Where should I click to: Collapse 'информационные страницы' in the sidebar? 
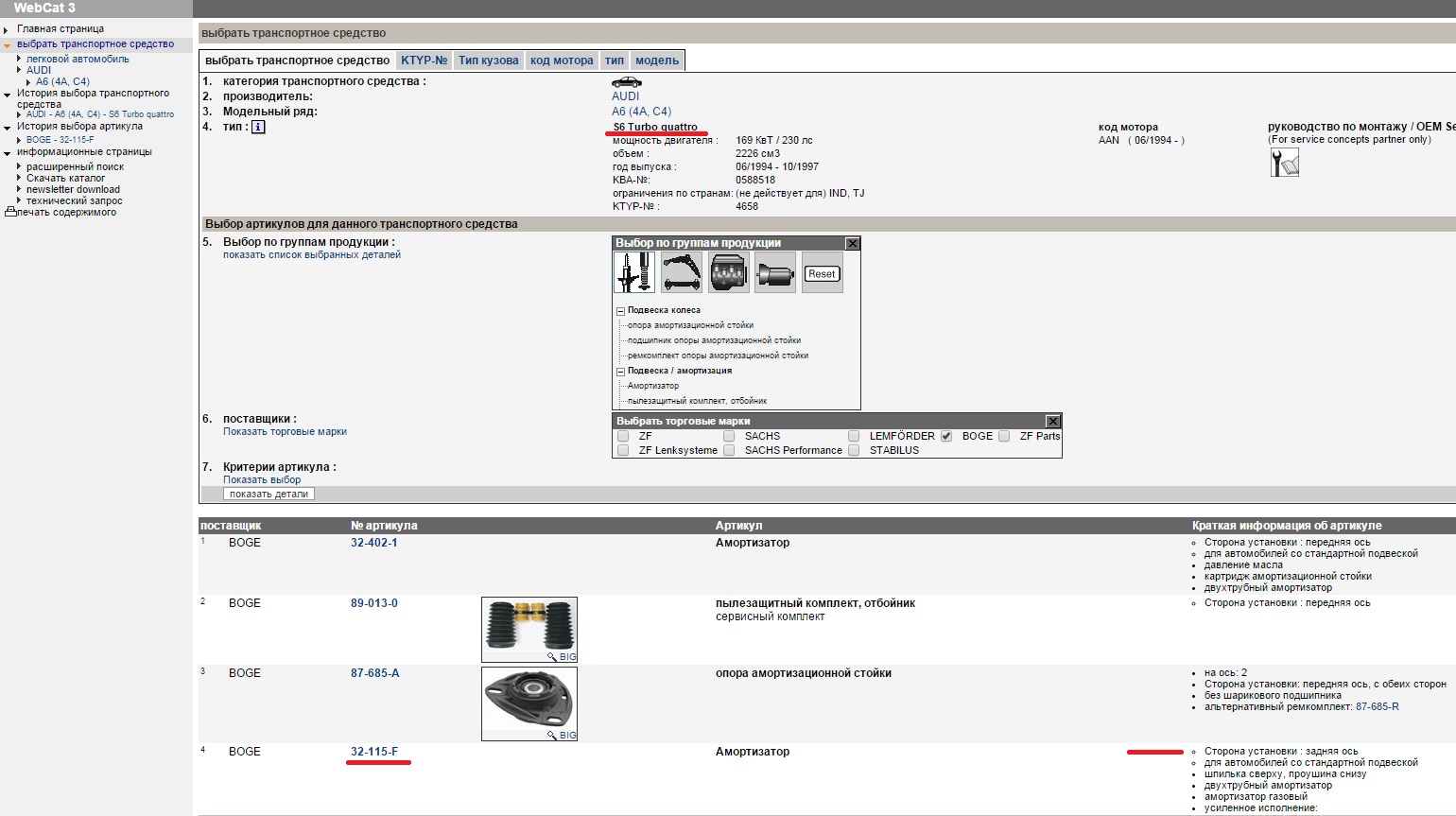[x=8, y=152]
